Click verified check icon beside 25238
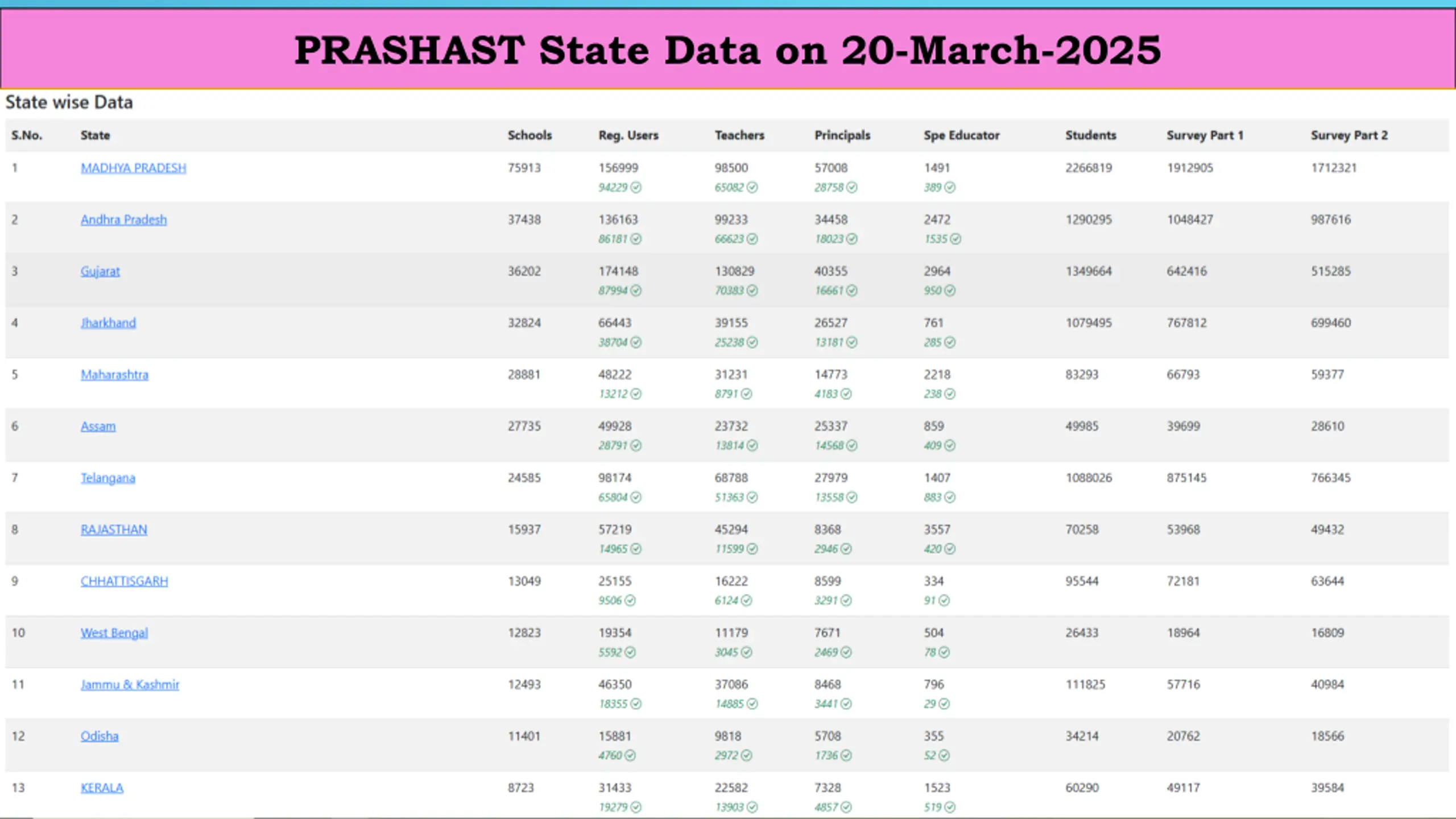The image size is (1456, 819). coord(752,342)
